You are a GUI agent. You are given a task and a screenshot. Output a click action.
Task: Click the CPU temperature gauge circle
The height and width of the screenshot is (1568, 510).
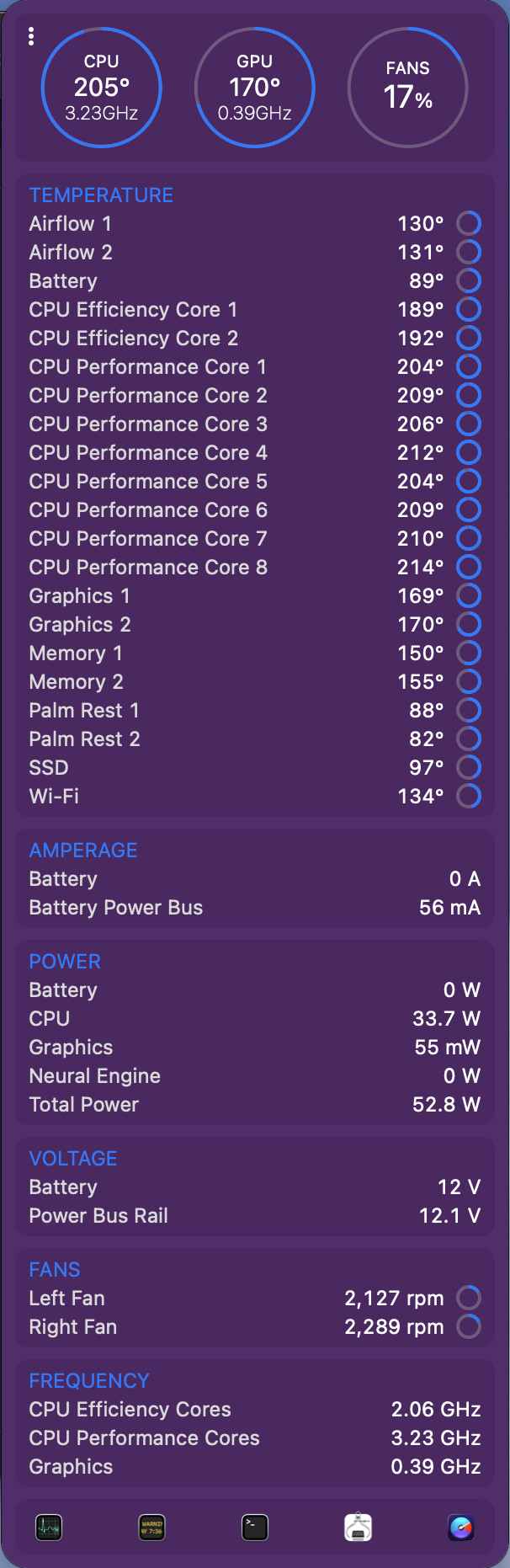102,88
